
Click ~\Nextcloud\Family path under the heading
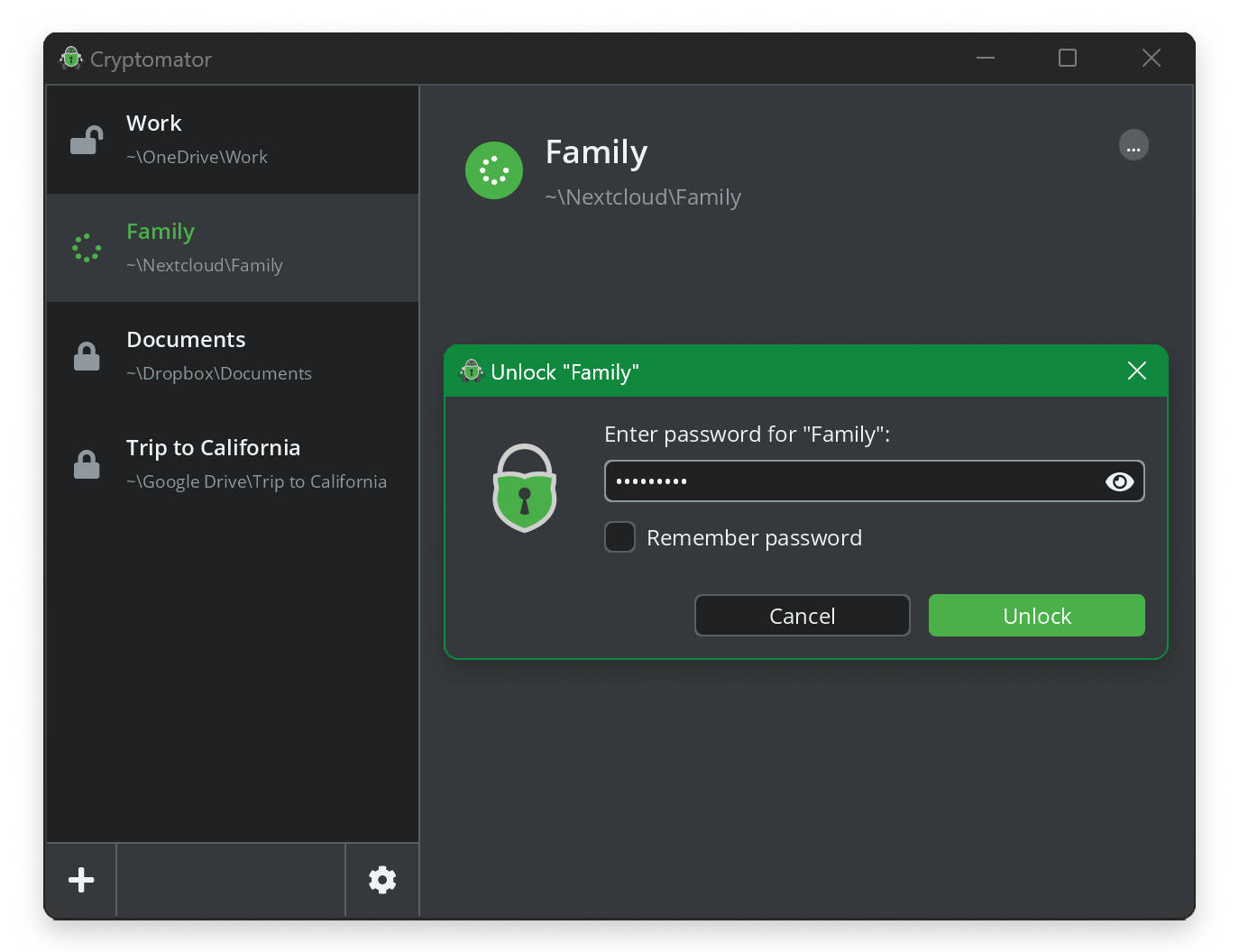point(643,197)
